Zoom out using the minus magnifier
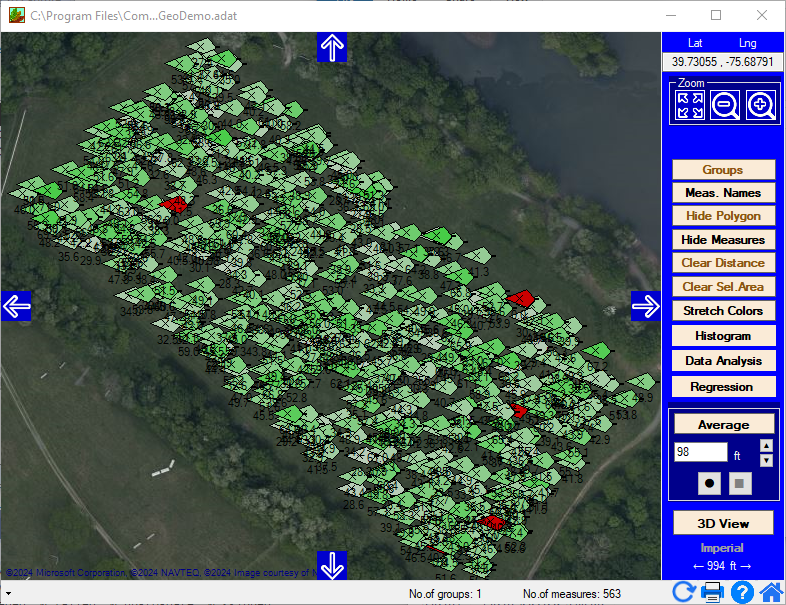 pyautogui.click(x=725, y=105)
